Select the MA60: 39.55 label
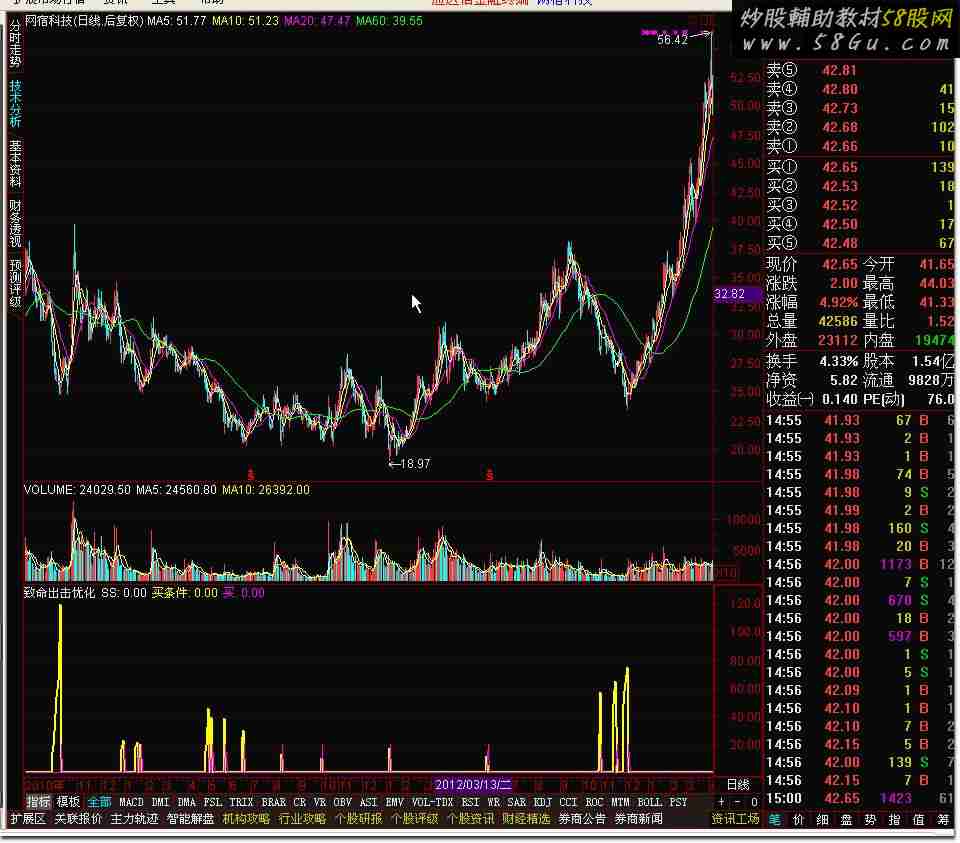The width and height of the screenshot is (960, 843). (x=389, y=21)
